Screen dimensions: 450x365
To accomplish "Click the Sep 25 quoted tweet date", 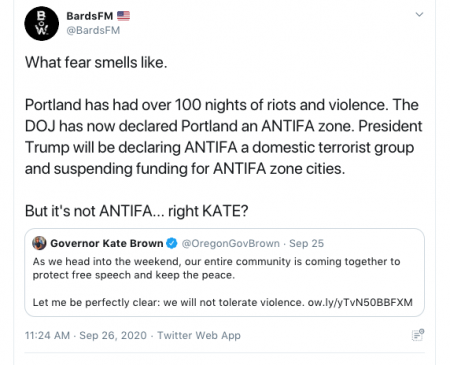I will (x=306, y=243).
